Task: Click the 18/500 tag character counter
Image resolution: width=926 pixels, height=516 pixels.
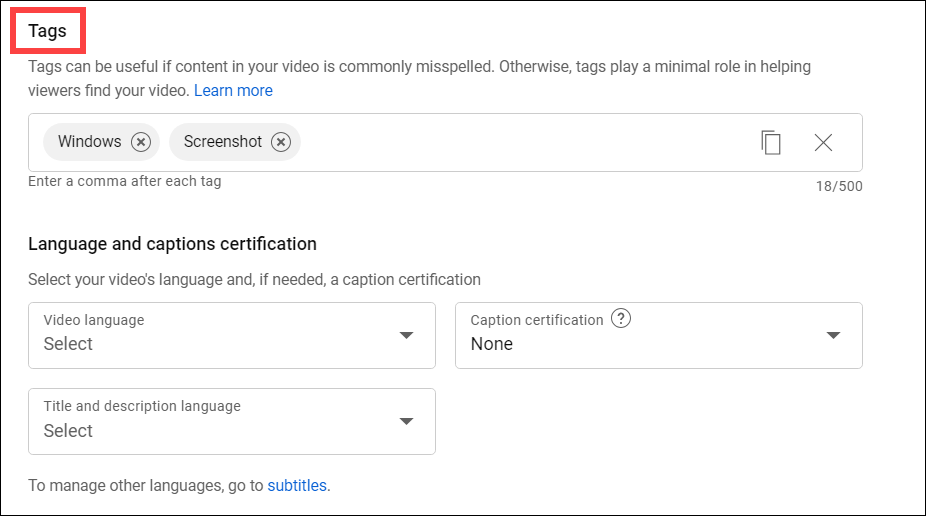Action: click(839, 186)
